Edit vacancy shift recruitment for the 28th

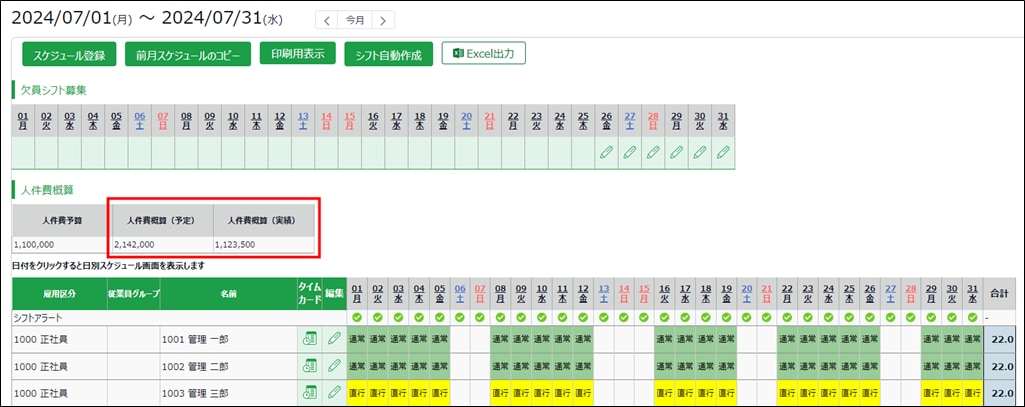[653, 153]
